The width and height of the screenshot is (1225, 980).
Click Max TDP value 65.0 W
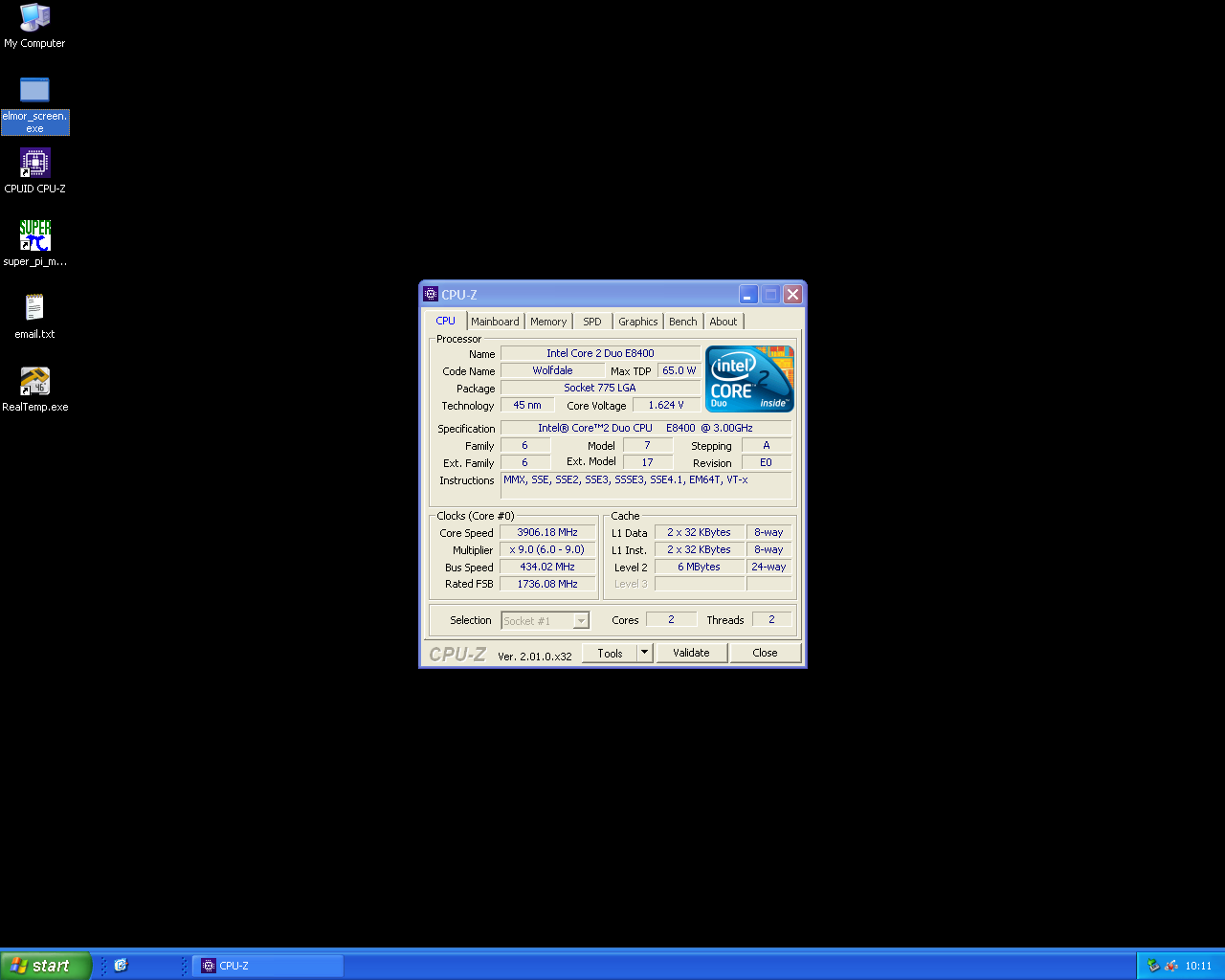click(x=679, y=370)
